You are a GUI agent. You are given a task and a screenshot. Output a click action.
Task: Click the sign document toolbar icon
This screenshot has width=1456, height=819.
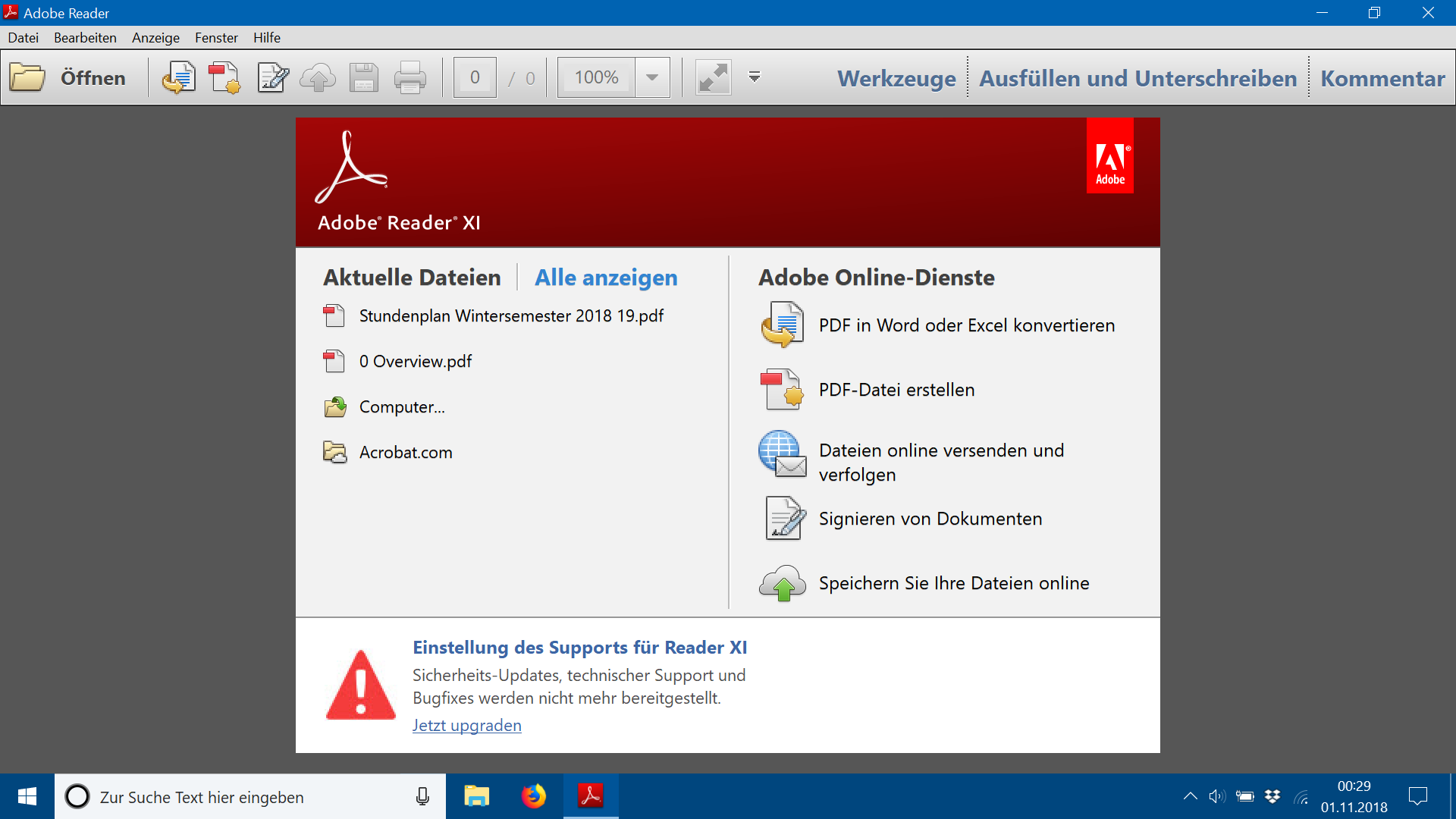point(272,77)
